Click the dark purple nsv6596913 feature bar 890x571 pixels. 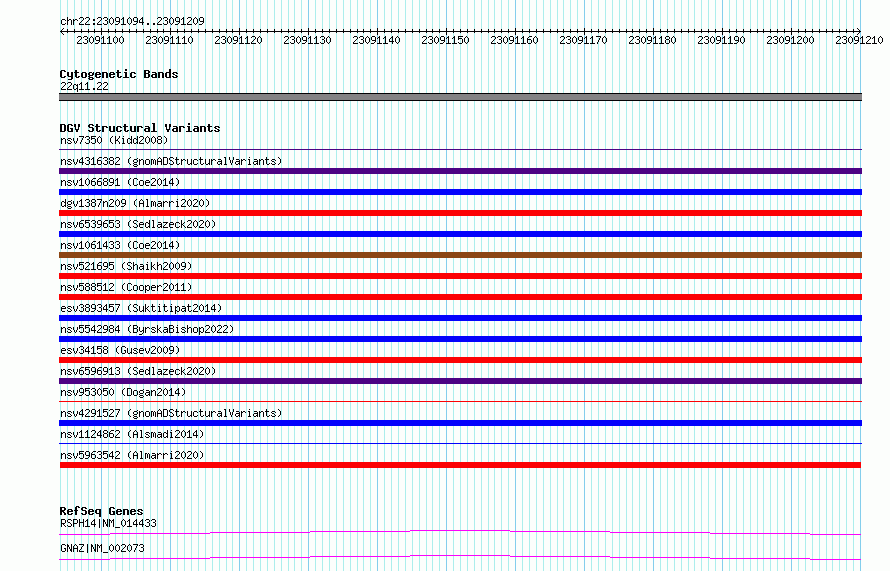coord(460,381)
